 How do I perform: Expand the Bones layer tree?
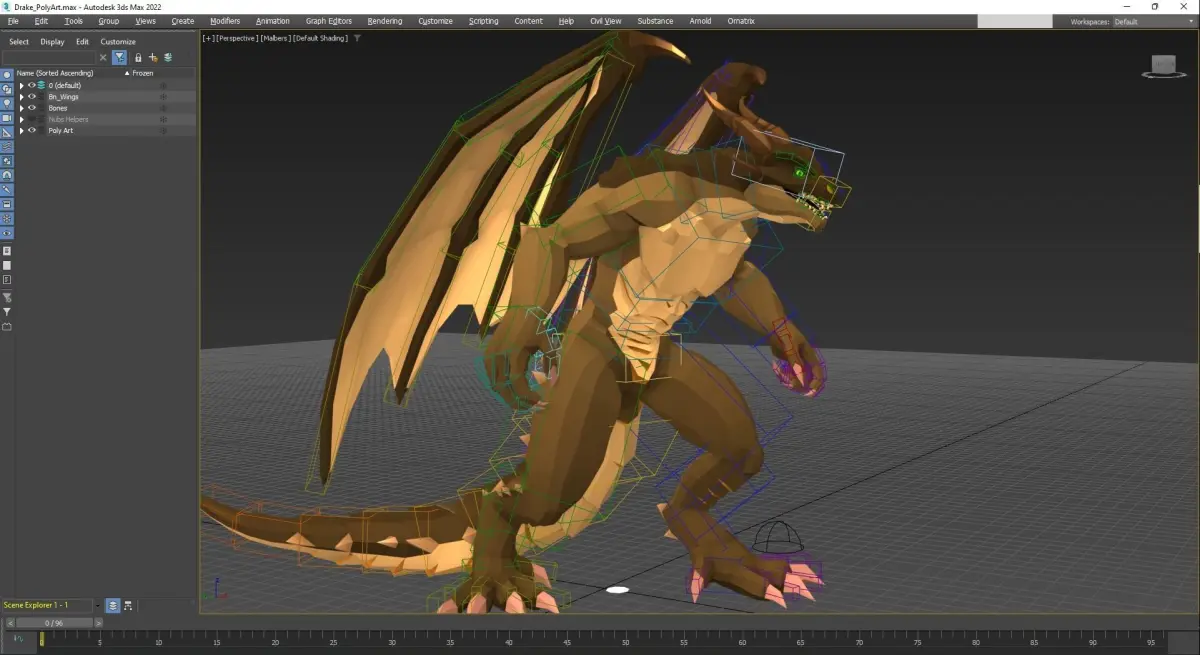click(x=21, y=108)
